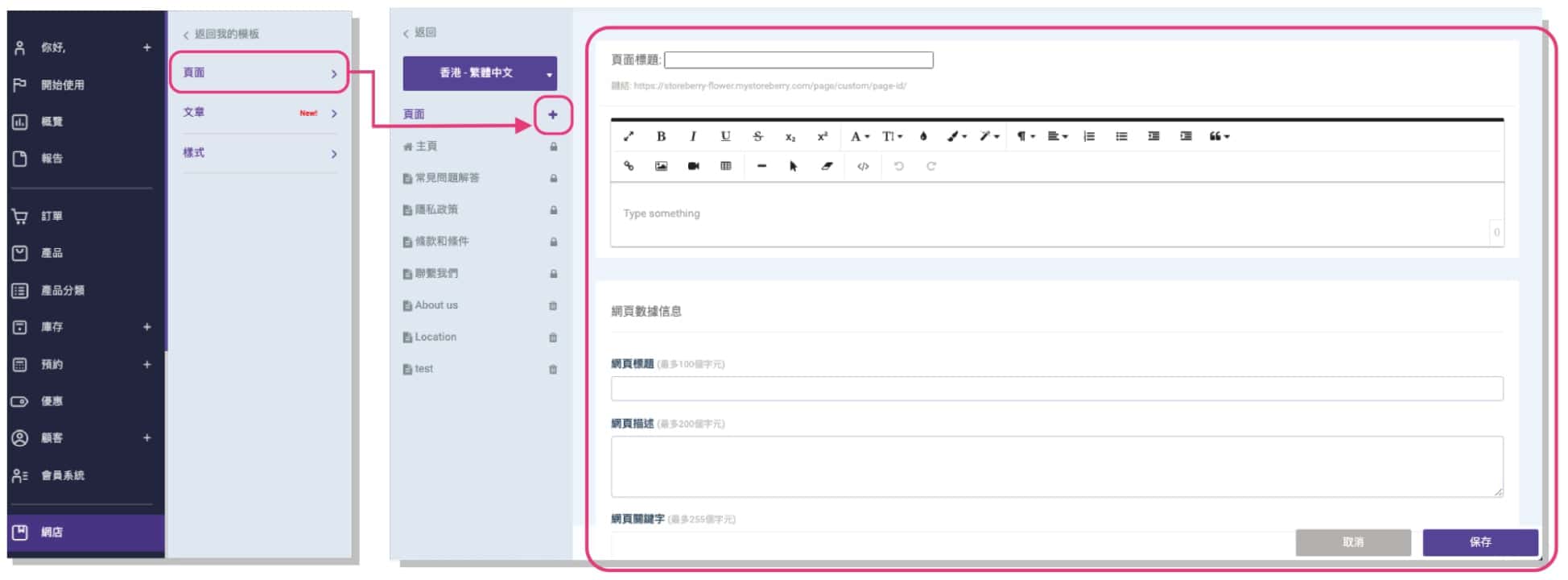Insert a video with the camera icon
1568x580 pixels.
[x=693, y=166]
